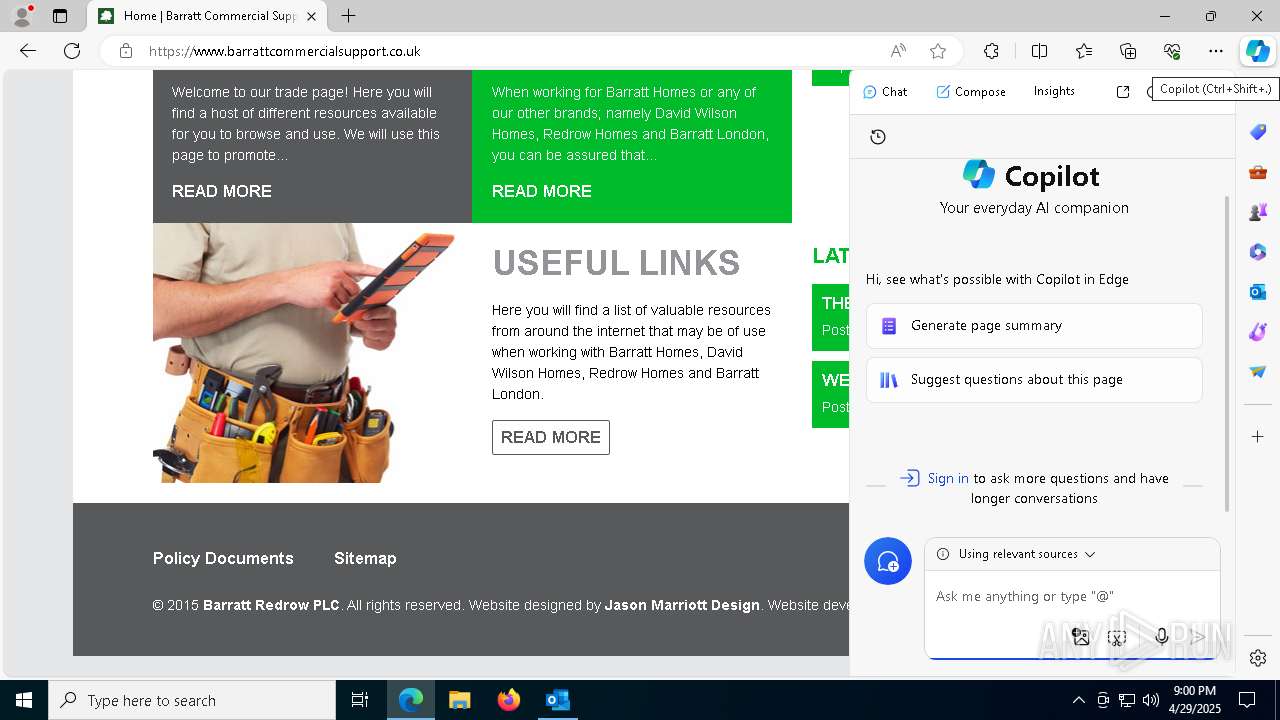Click the taskbar search box

click(x=192, y=700)
